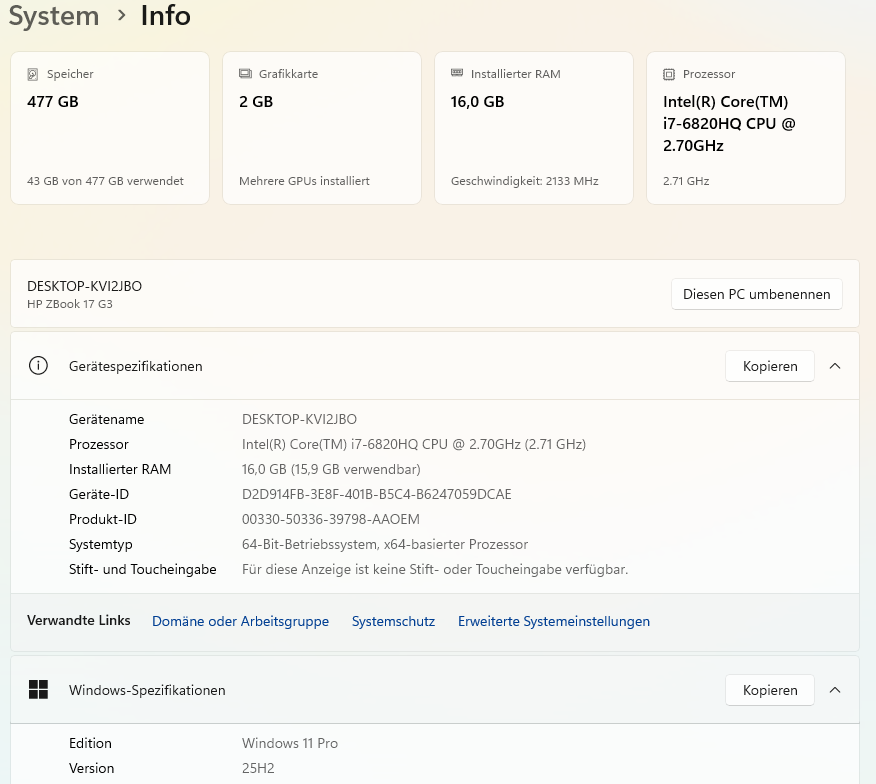Click the Version row label
Viewport: 876px width, 784px height.
click(92, 768)
